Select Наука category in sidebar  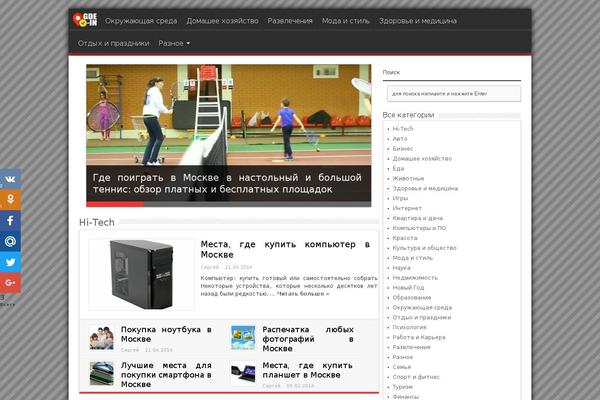pos(401,268)
